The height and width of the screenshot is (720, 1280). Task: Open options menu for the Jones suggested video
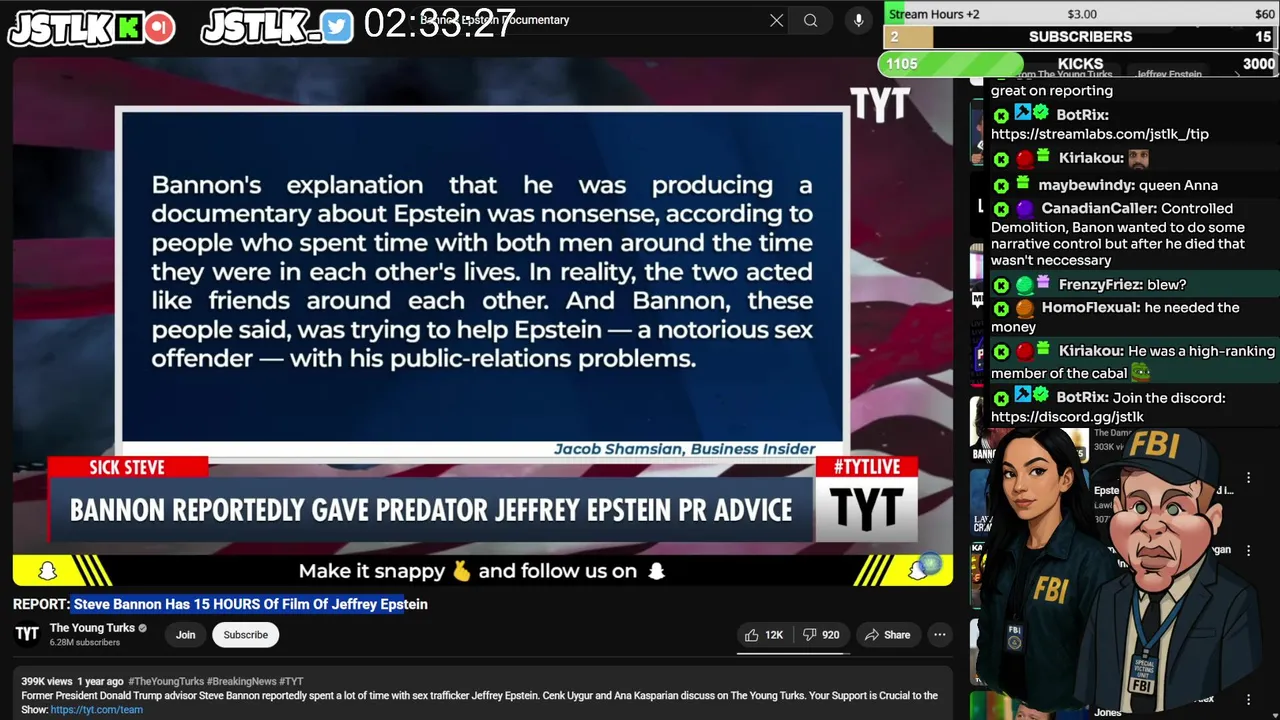click(x=1248, y=700)
